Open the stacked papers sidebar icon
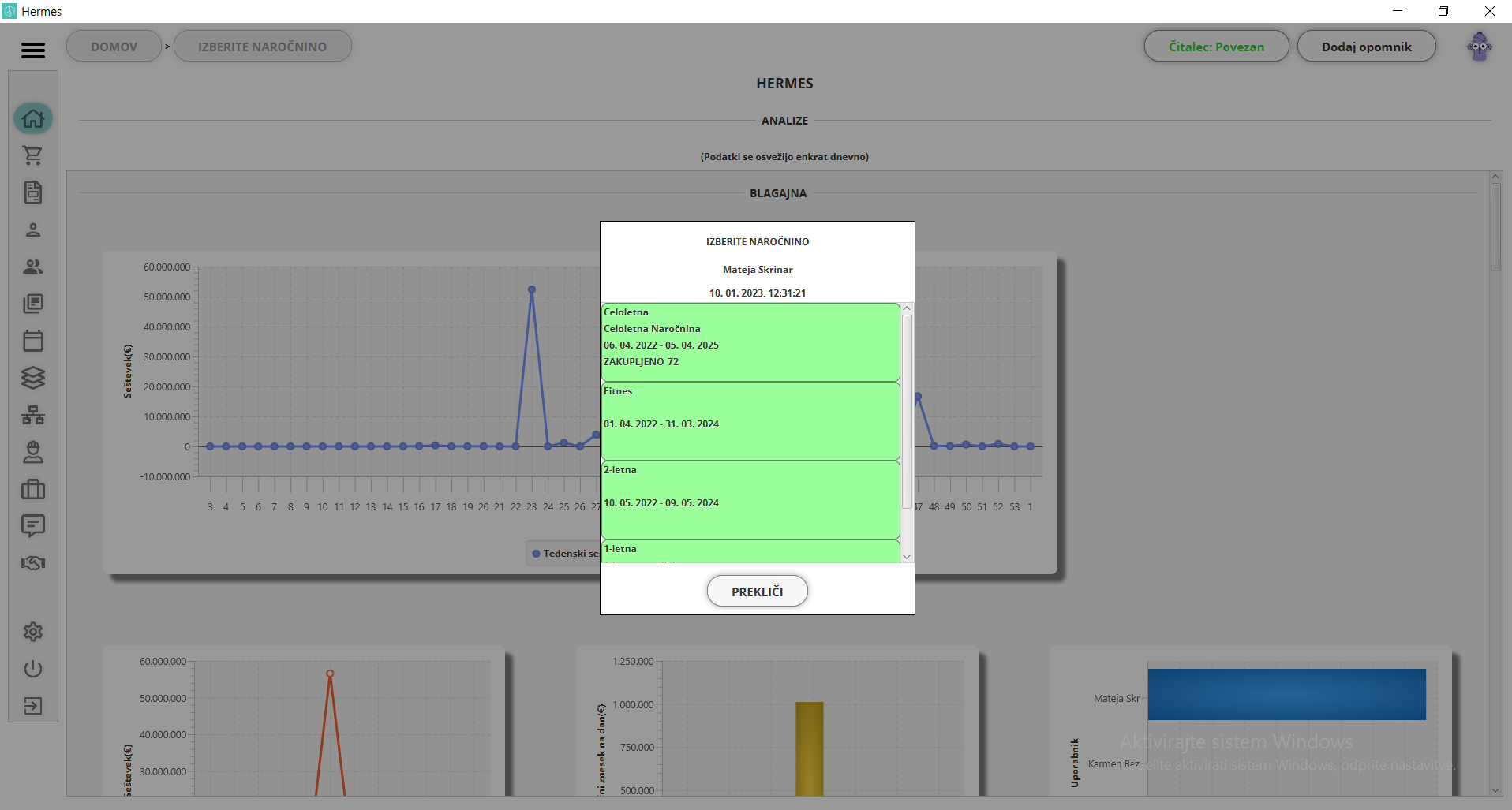The image size is (1512, 810). [x=33, y=304]
